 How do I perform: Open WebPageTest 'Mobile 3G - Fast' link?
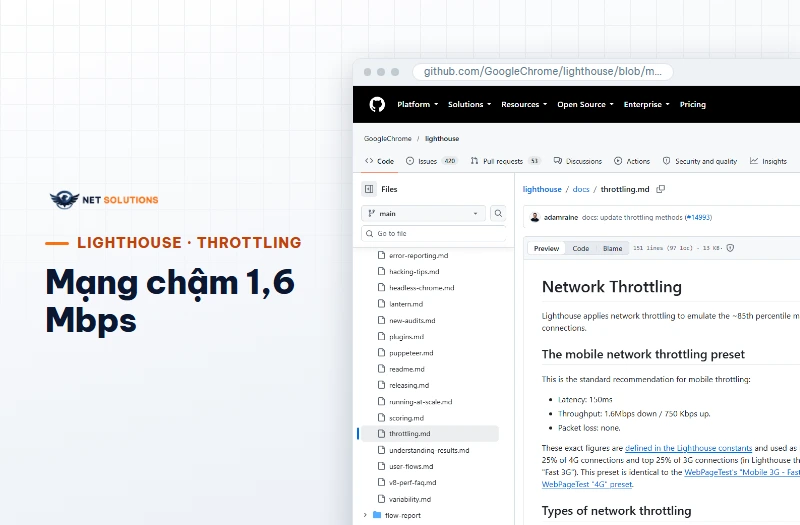[742, 472]
